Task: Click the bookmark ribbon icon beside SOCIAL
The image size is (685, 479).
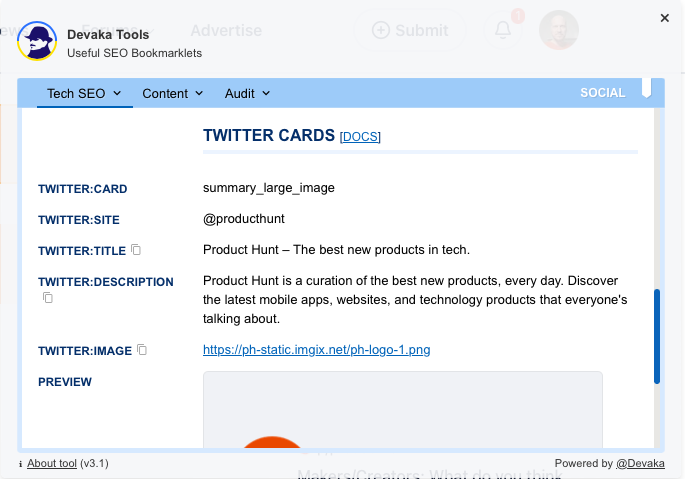Action: click(x=646, y=88)
